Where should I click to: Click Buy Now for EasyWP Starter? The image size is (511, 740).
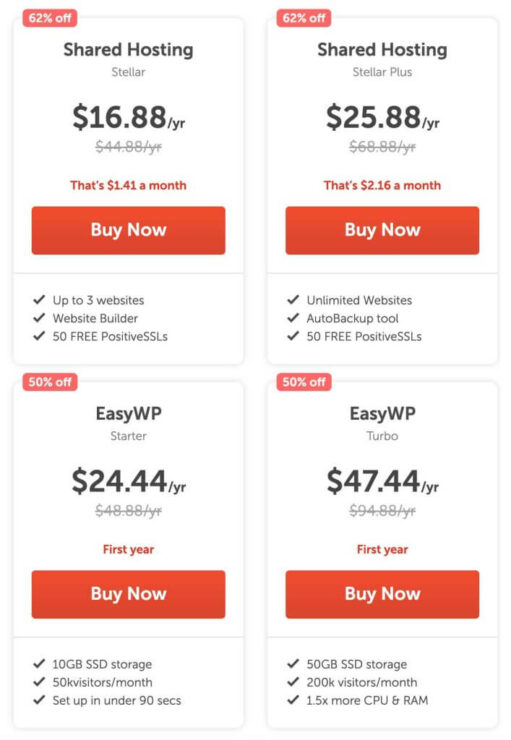pyautogui.click(x=128, y=594)
